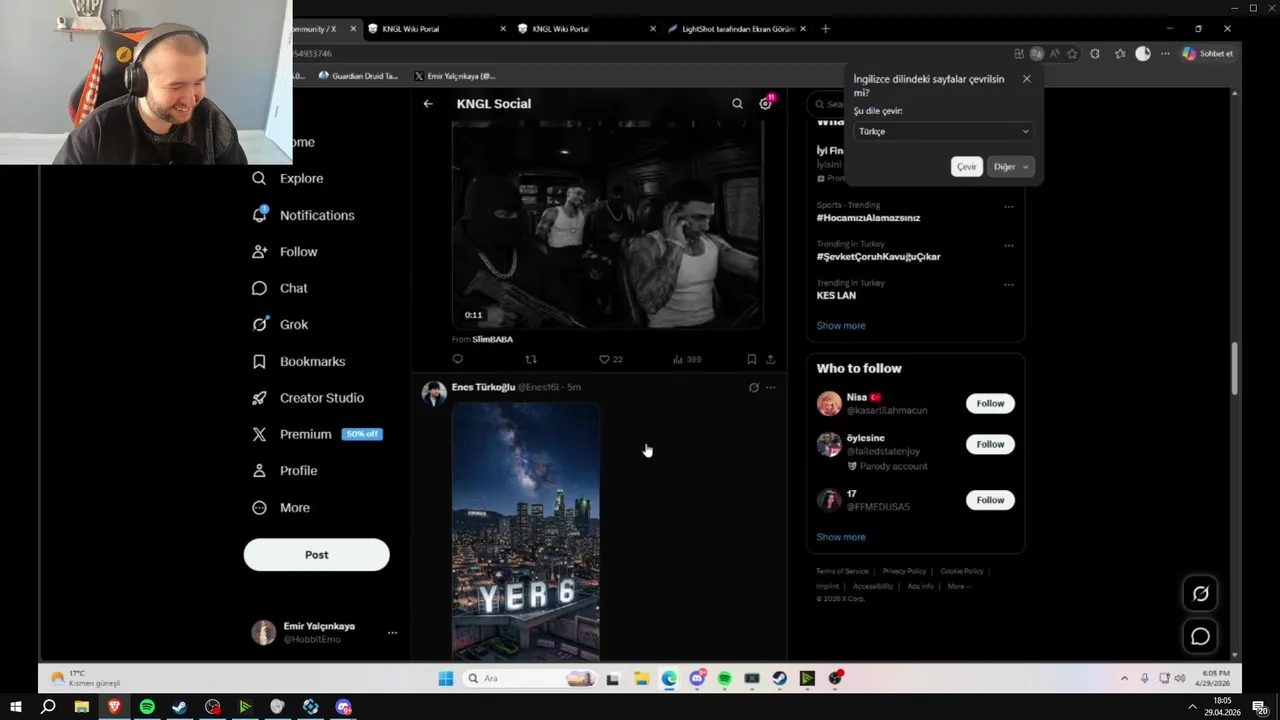This screenshot has height=720, width=1280.
Task: Open the Follow sidebar item
Action: pyautogui.click(x=285, y=252)
